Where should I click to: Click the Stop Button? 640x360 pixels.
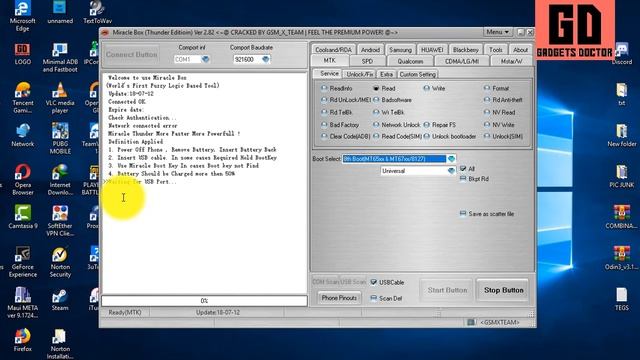[503, 290]
